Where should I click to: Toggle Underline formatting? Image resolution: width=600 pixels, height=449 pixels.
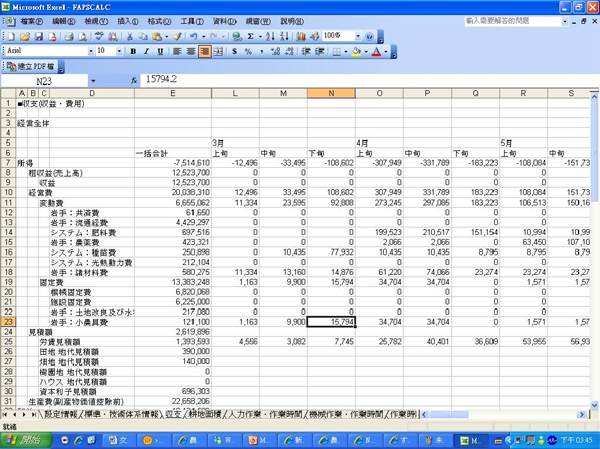coord(159,51)
